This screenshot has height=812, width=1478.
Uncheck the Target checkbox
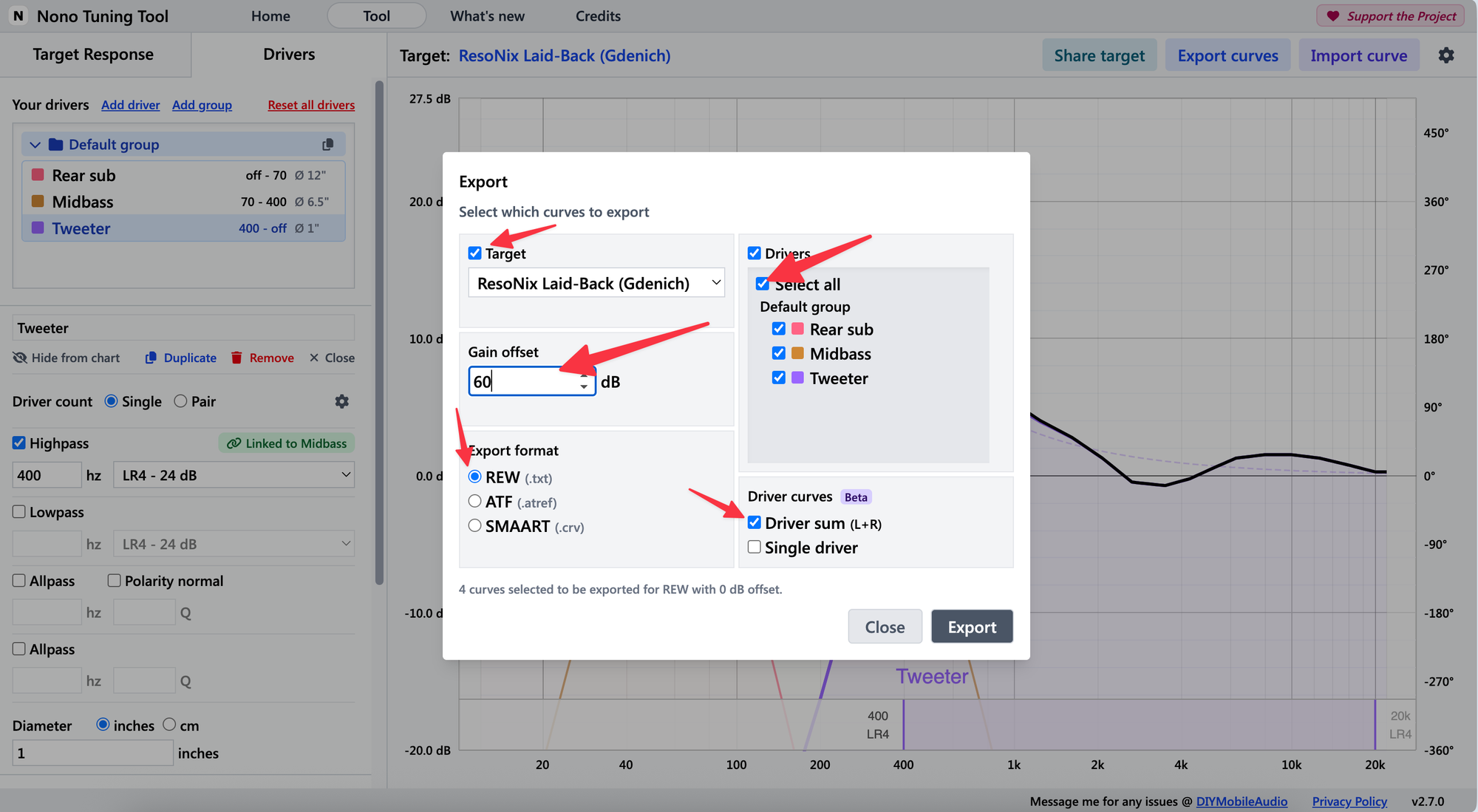(x=475, y=253)
